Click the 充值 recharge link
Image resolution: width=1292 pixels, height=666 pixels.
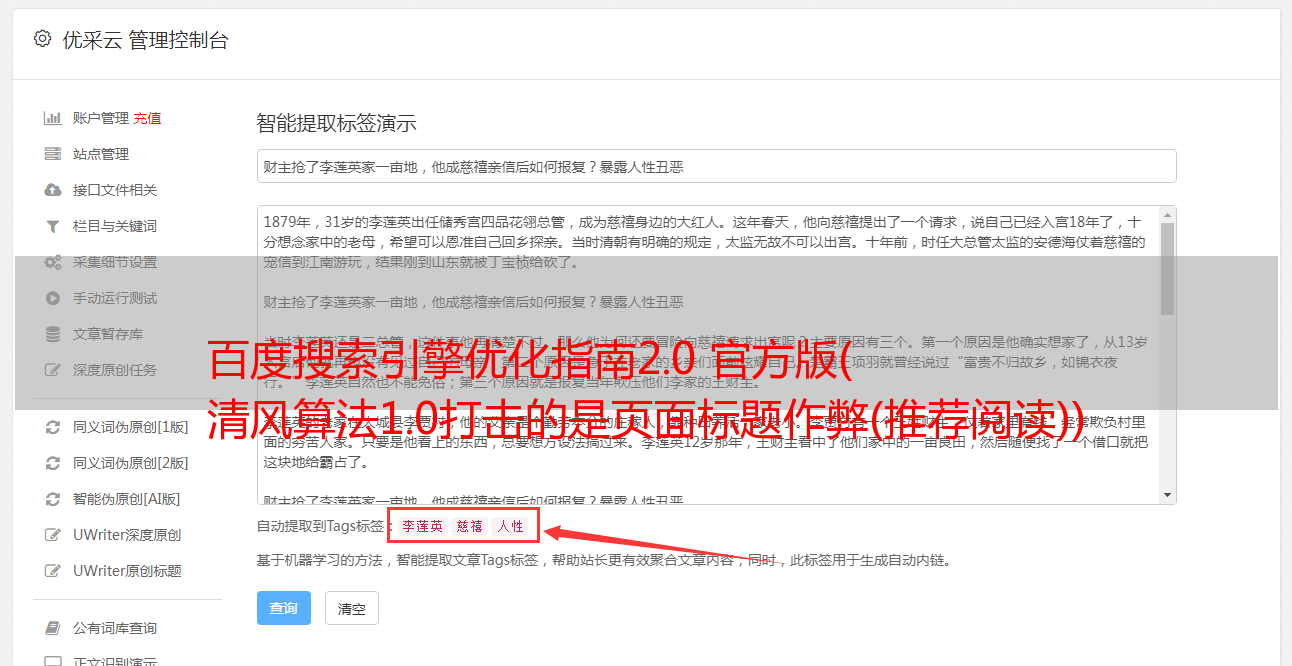click(147, 118)
